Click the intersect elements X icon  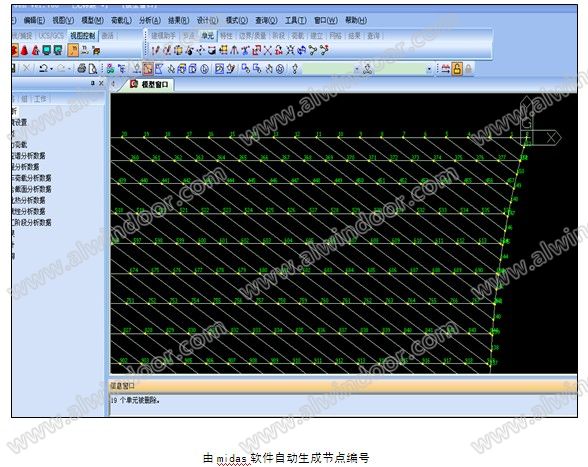click(x=267, y=50)
